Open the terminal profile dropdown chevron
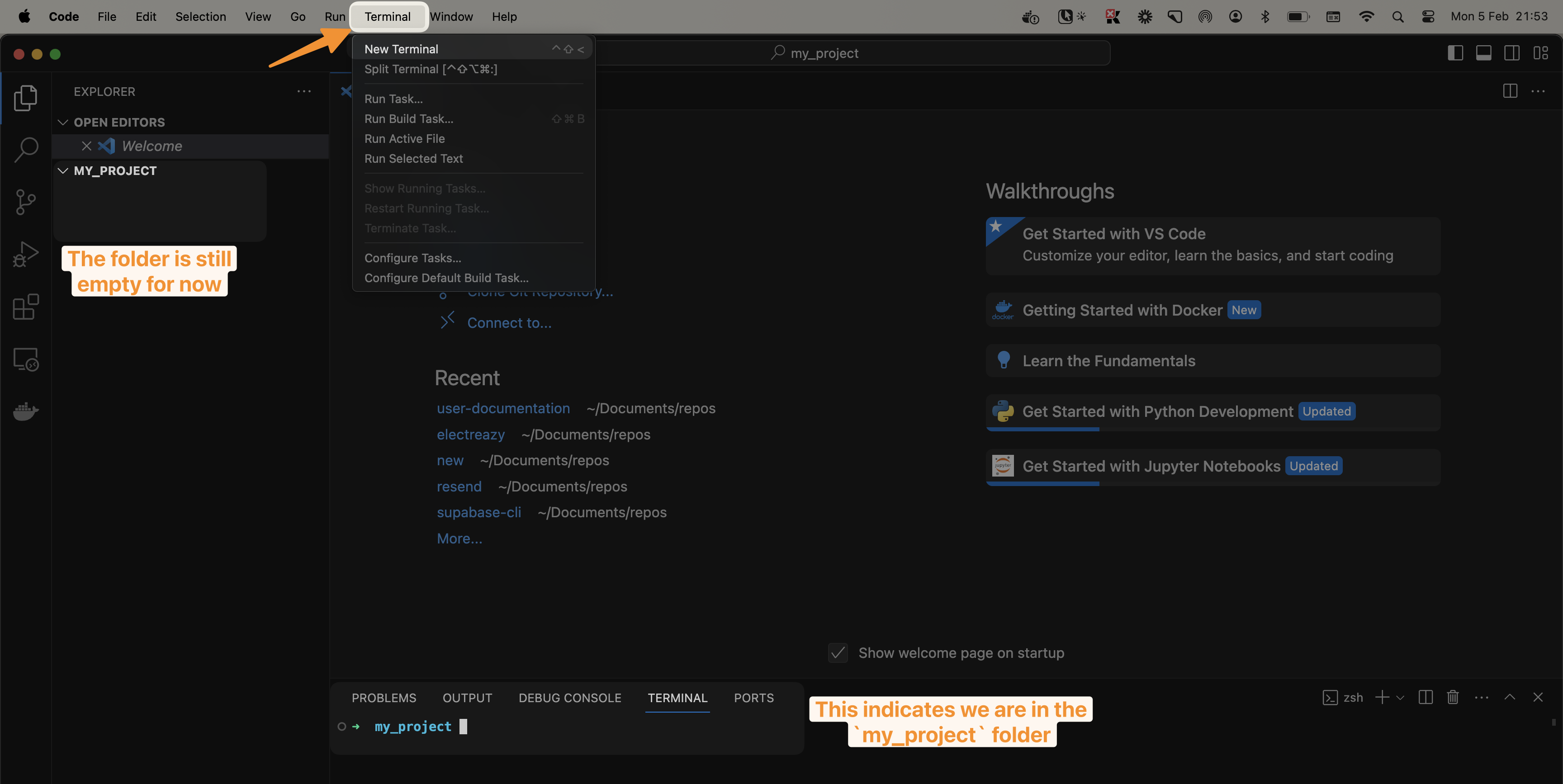The width and height of the screenshot is (1563, 784). click(1401, 697)
